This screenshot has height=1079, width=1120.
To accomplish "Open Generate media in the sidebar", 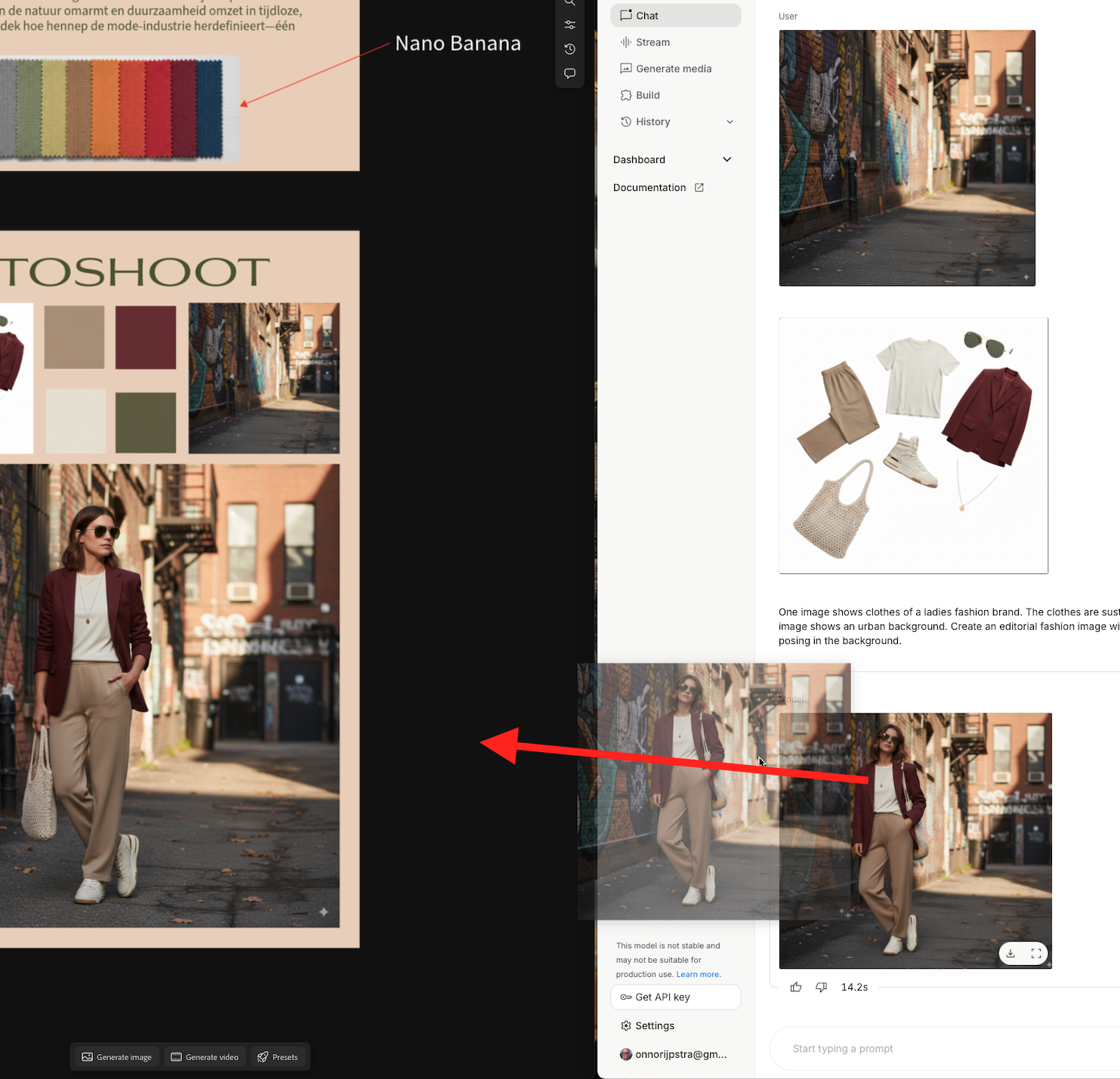I will tap(673, 69).
